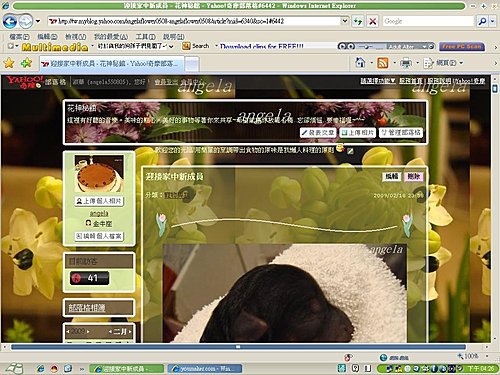Viewport: 500px width, 375px height.
Task: Click the toolbar media player play control
Action: click(x=341, y=46)
